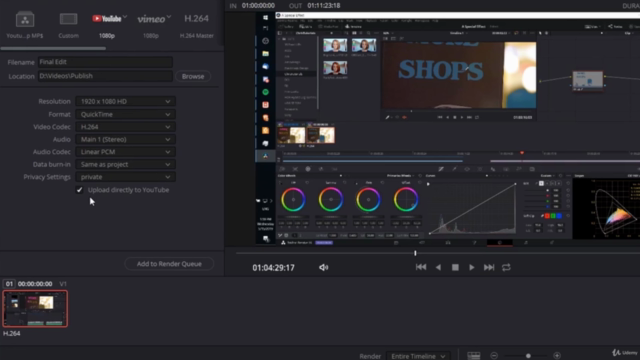The image size is (640, 360).
Task: Select the YouTube 1080p render preset
Action: tap(107, 19)
